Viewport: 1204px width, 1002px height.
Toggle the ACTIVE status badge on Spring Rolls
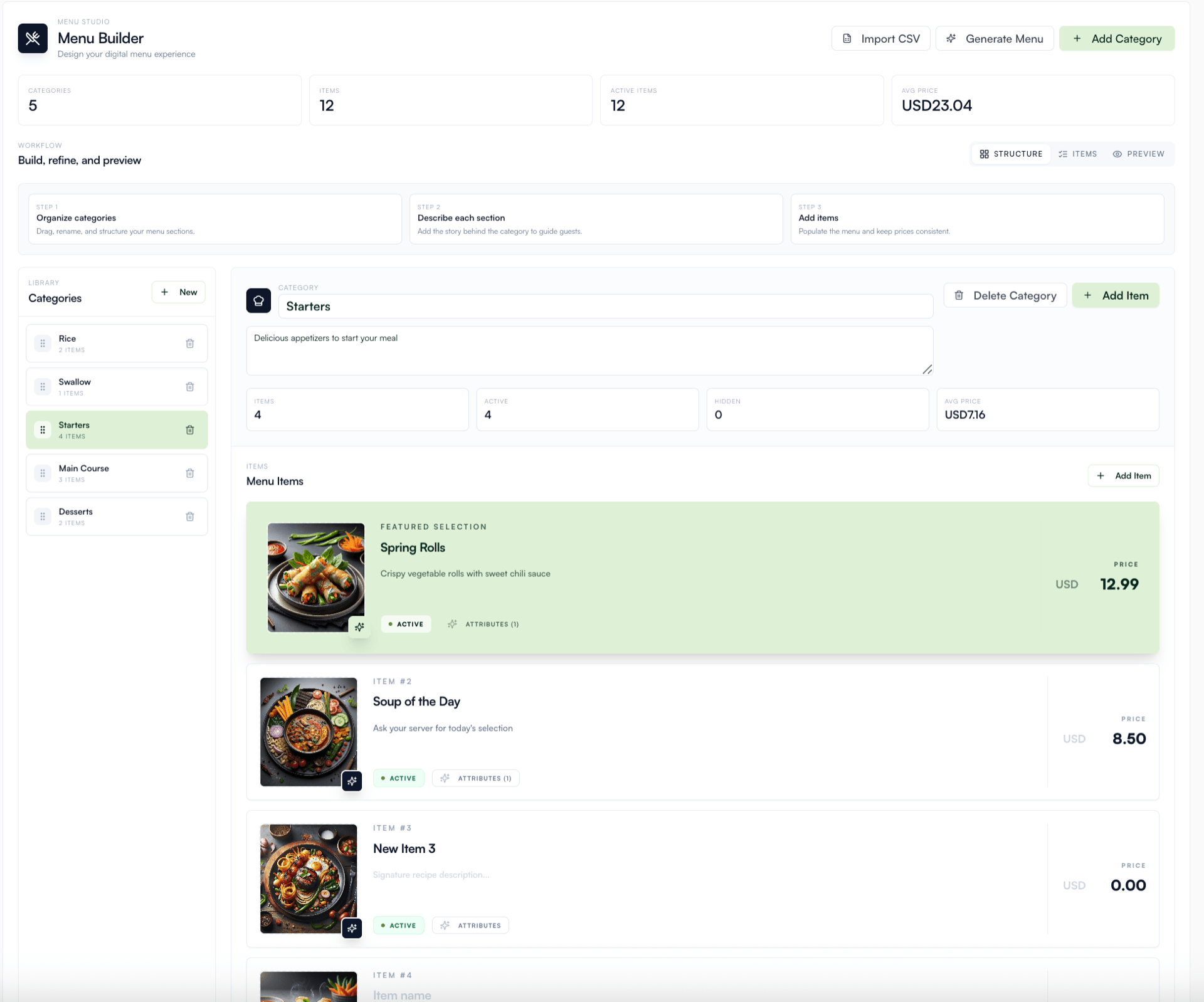pyautogui.click(x=406, y=624)
